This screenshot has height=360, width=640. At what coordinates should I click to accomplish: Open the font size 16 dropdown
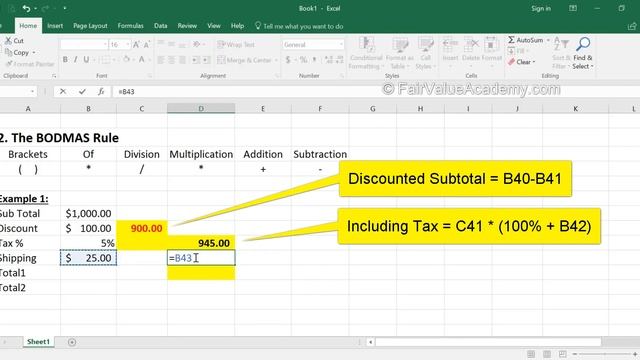[x=128, y=44]
